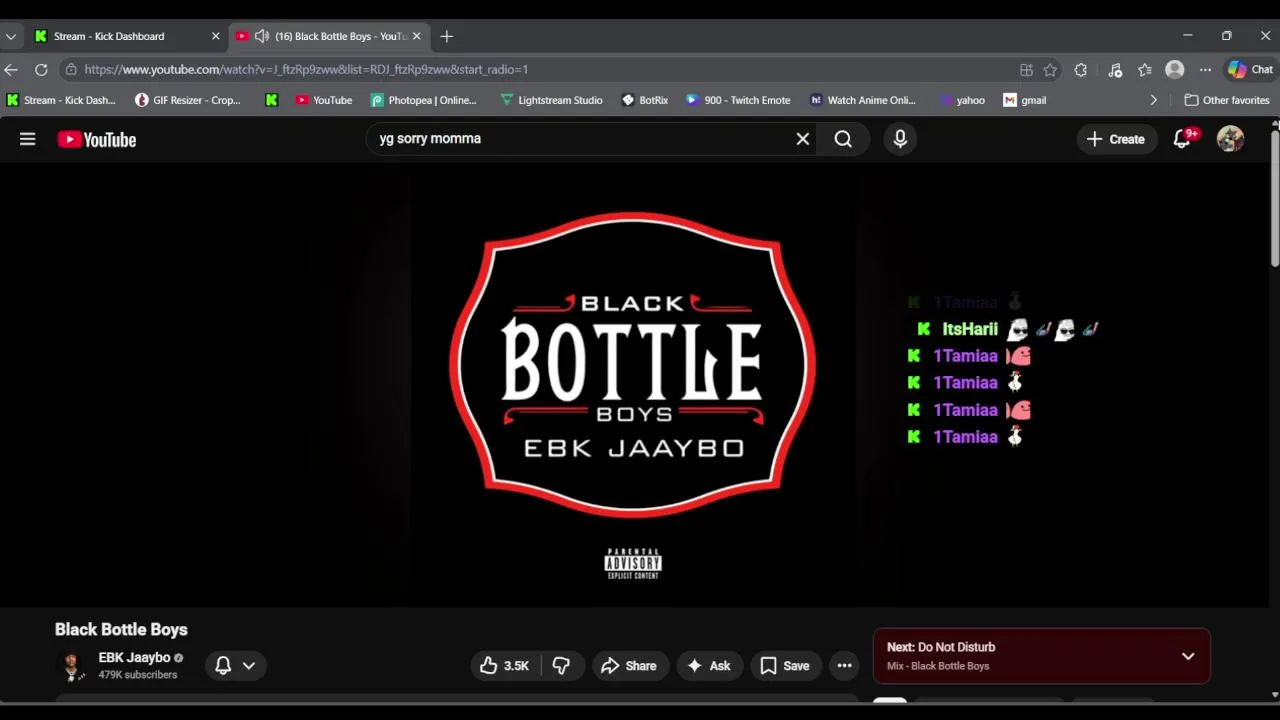Clear the search text with the X
The image size is (1280, 720).
click(x=802, y=139)
